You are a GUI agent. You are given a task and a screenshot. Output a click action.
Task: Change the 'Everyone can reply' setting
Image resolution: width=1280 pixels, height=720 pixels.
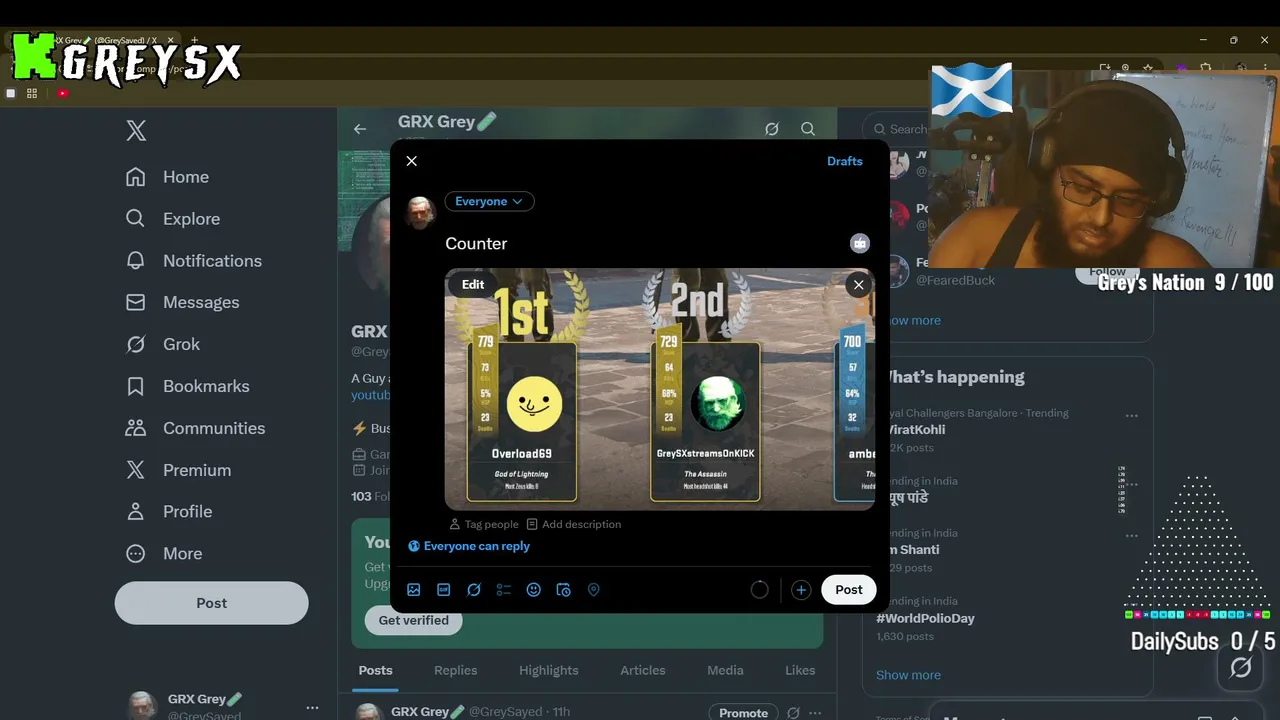coord(469,546)
